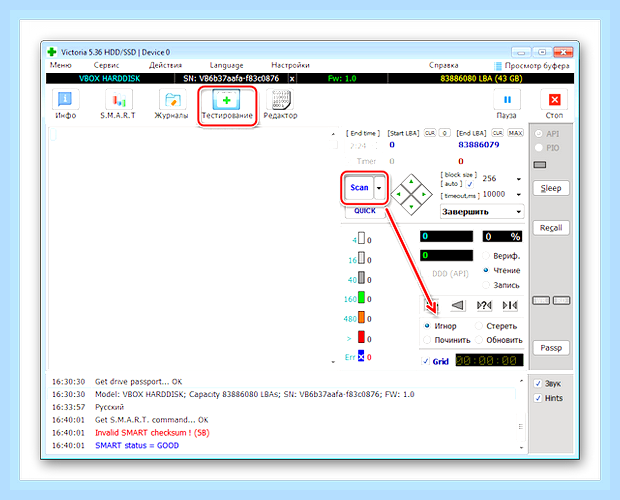Open the Scan button dropdown arrow
Image resolution: width=620 pixels, height=500 pixels.
click(379, 188)
